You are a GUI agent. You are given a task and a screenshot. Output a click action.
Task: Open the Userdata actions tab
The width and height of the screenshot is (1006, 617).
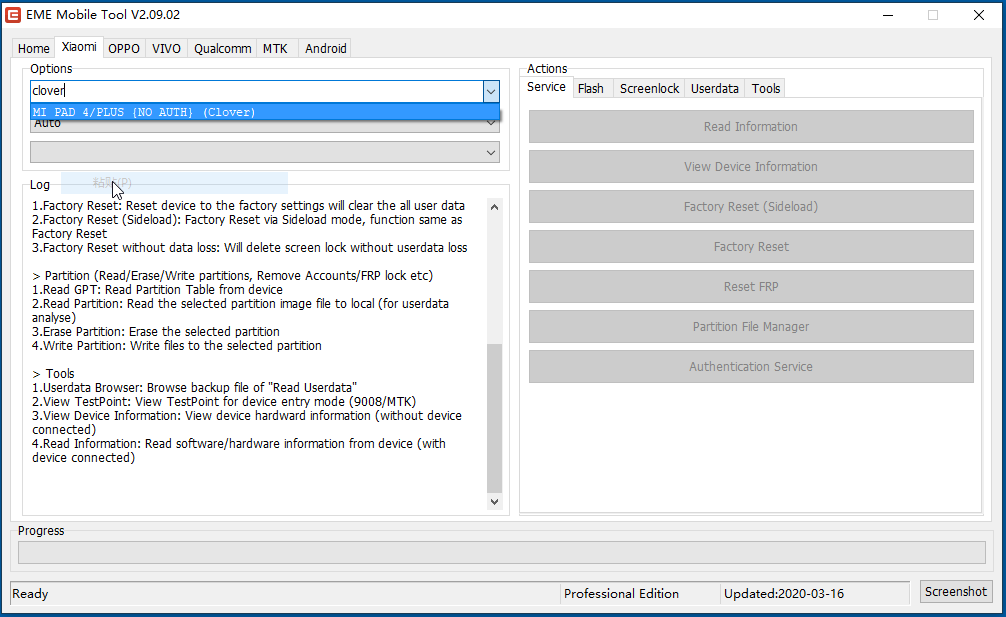[715, 89]
